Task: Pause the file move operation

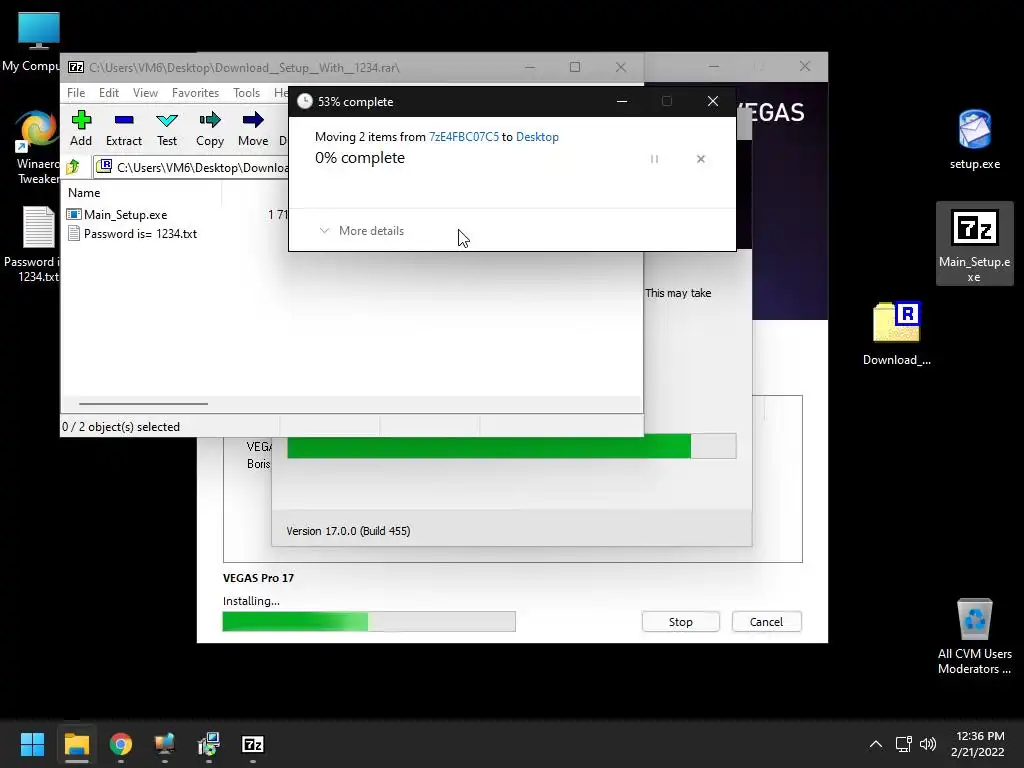Action: [654, 159]
